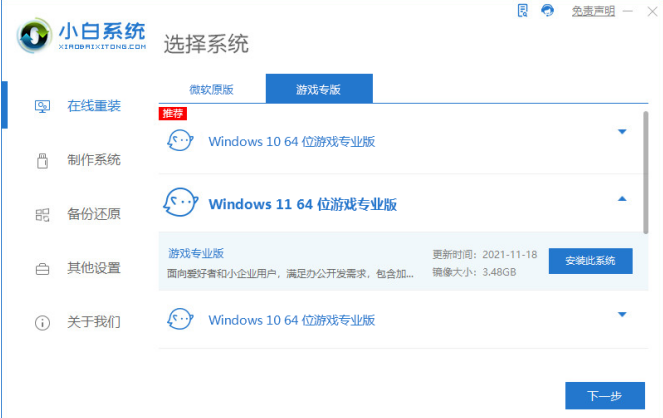Select the Windows 11 64 位游戏专业版 title
663x418 pixels.
point(303,204)
